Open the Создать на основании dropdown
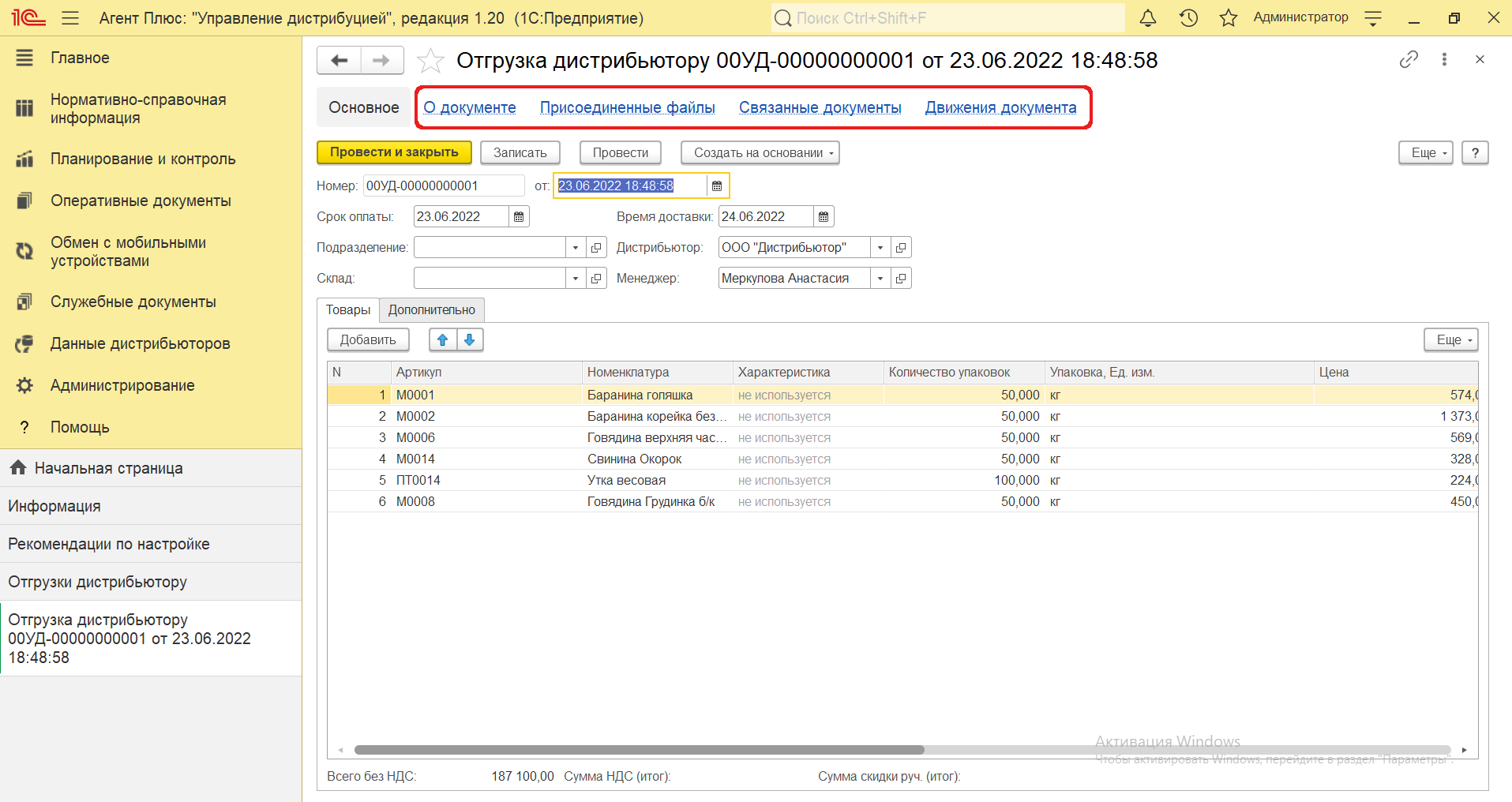This screenshot has width=1512, height=802. click(x=760, y=152)
